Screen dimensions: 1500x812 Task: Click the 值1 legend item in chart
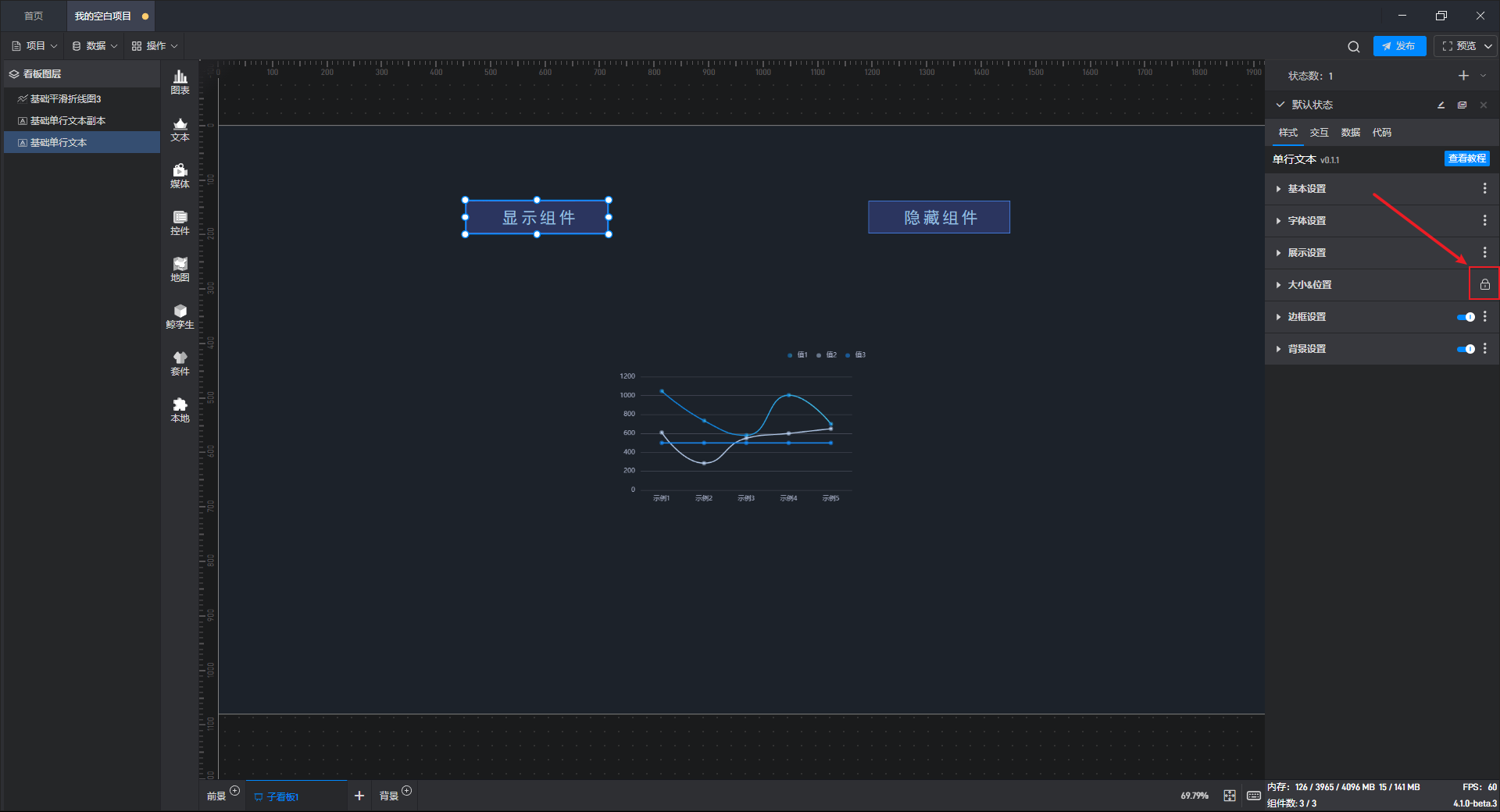point(798,355)
